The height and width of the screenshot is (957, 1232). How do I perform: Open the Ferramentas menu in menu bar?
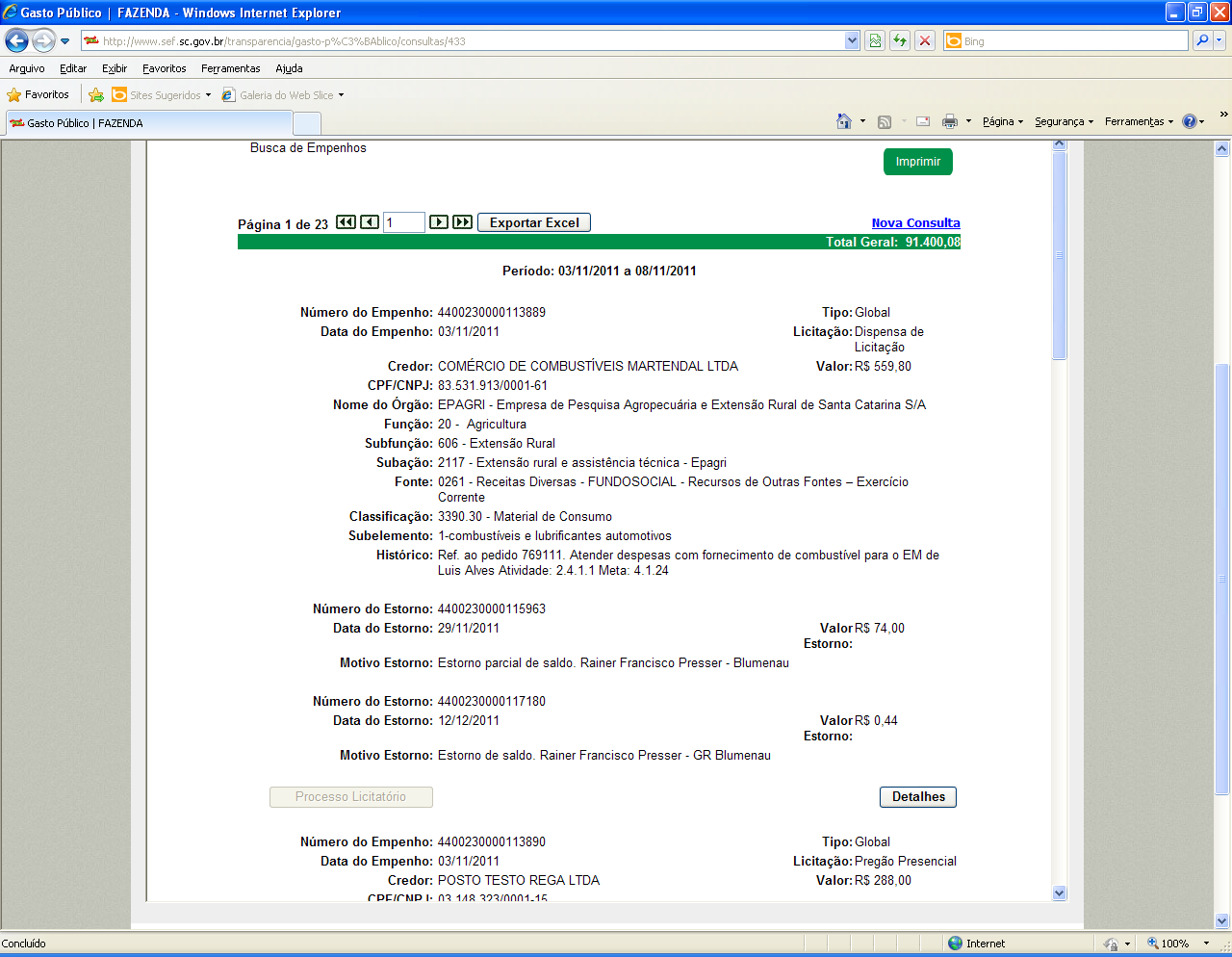coord(231,68)
